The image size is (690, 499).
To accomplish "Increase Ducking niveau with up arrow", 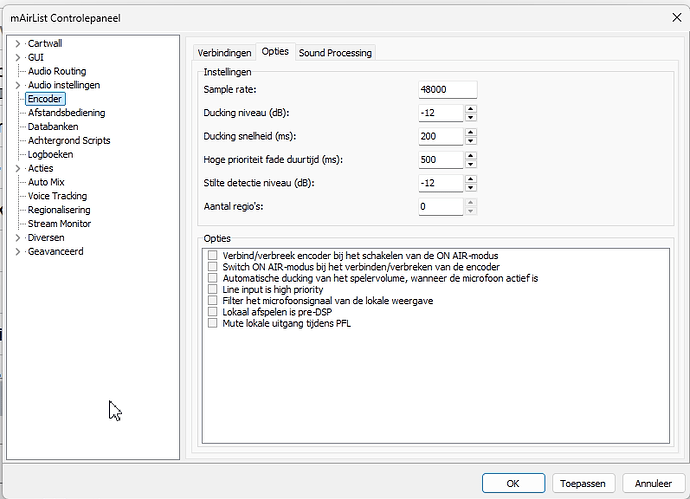I will tap(470, 109).
